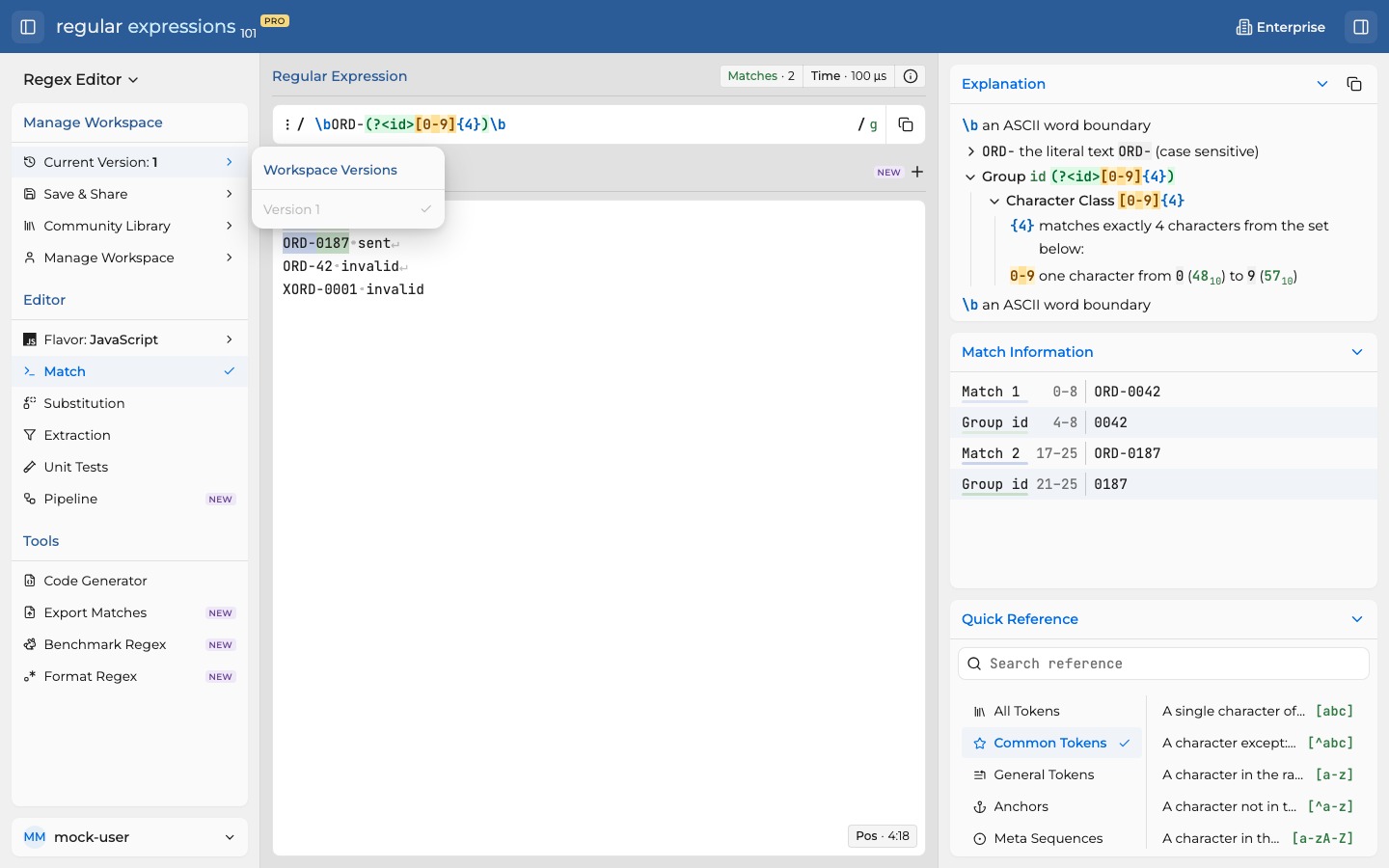The width and height of the screenshot is (1389, 868).
Task: Open Save & Share submenu
Action: 129,194
